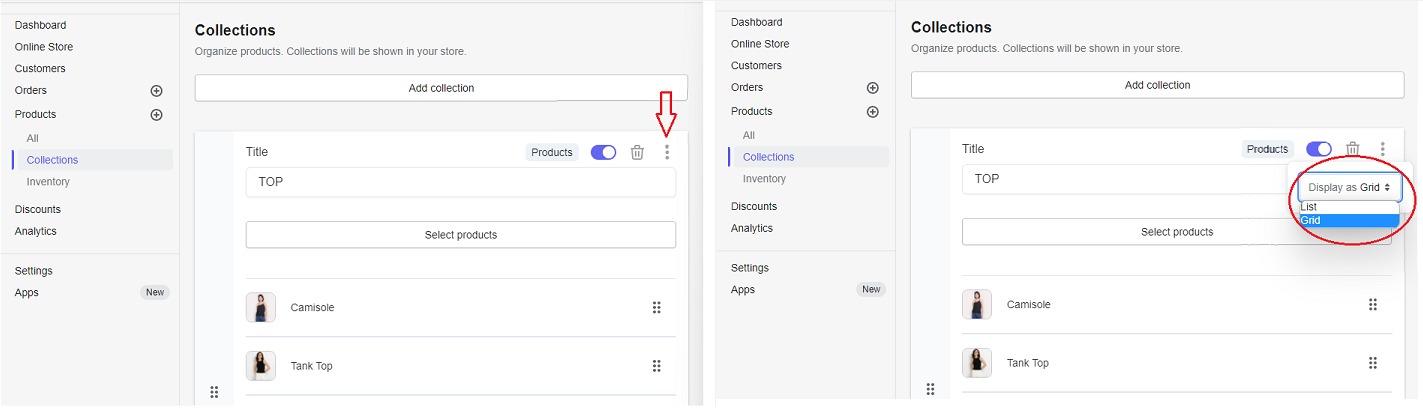Grab drag handle beside Camisole in left panel
Screen dimensions: 1423x408
point(657,308)
